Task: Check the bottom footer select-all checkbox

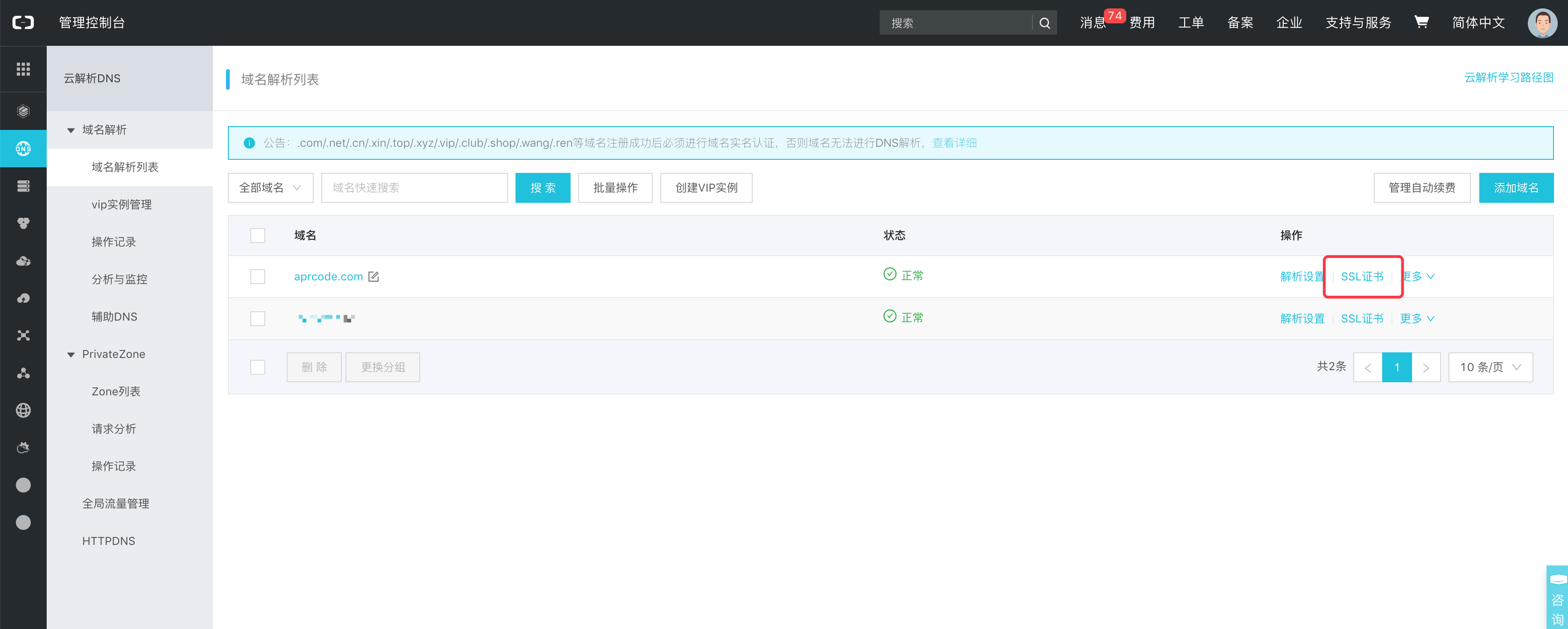Action: click(x=257, y=367)
